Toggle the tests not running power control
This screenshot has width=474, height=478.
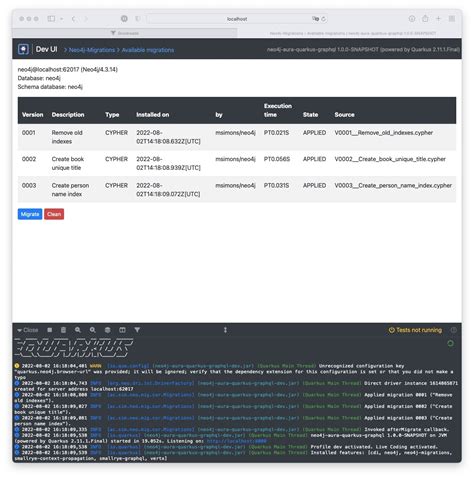click(415, 330)
